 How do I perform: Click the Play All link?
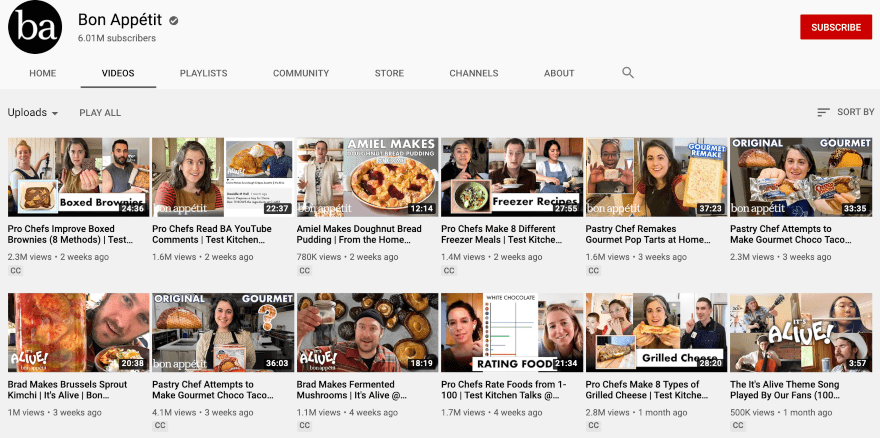pos(100,113)
